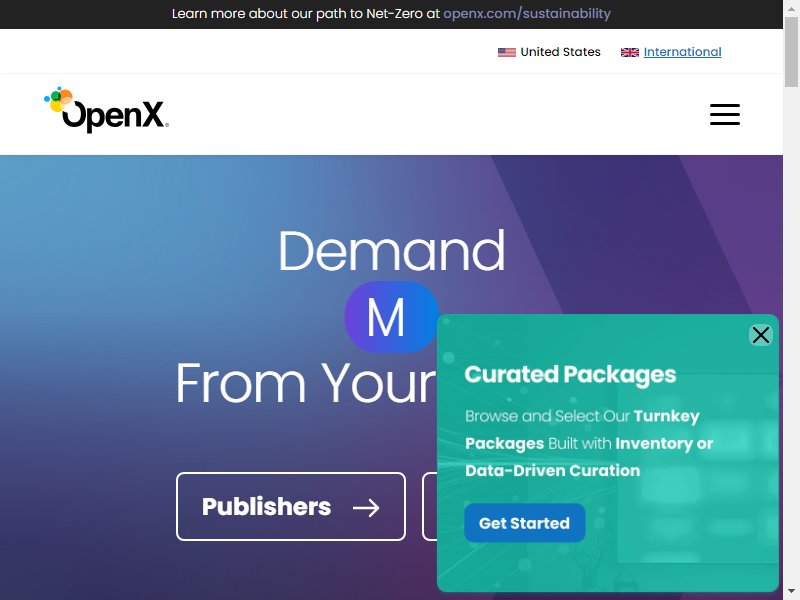The width and height of the screenshot is (800, 600).
Task: Click the Publishers button
Action: (x=291, y=507)
